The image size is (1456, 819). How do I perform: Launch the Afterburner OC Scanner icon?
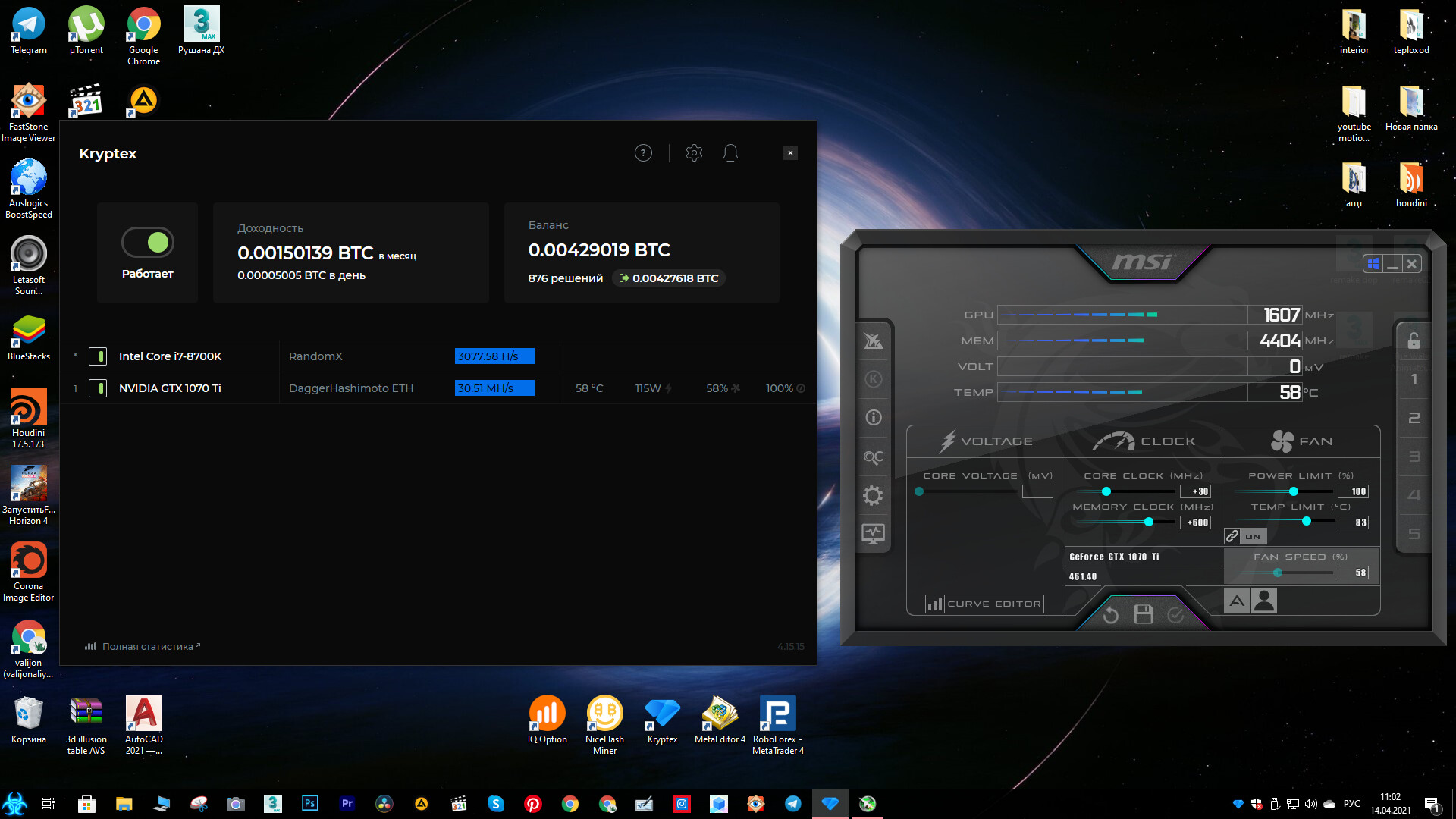coord(874,457)
